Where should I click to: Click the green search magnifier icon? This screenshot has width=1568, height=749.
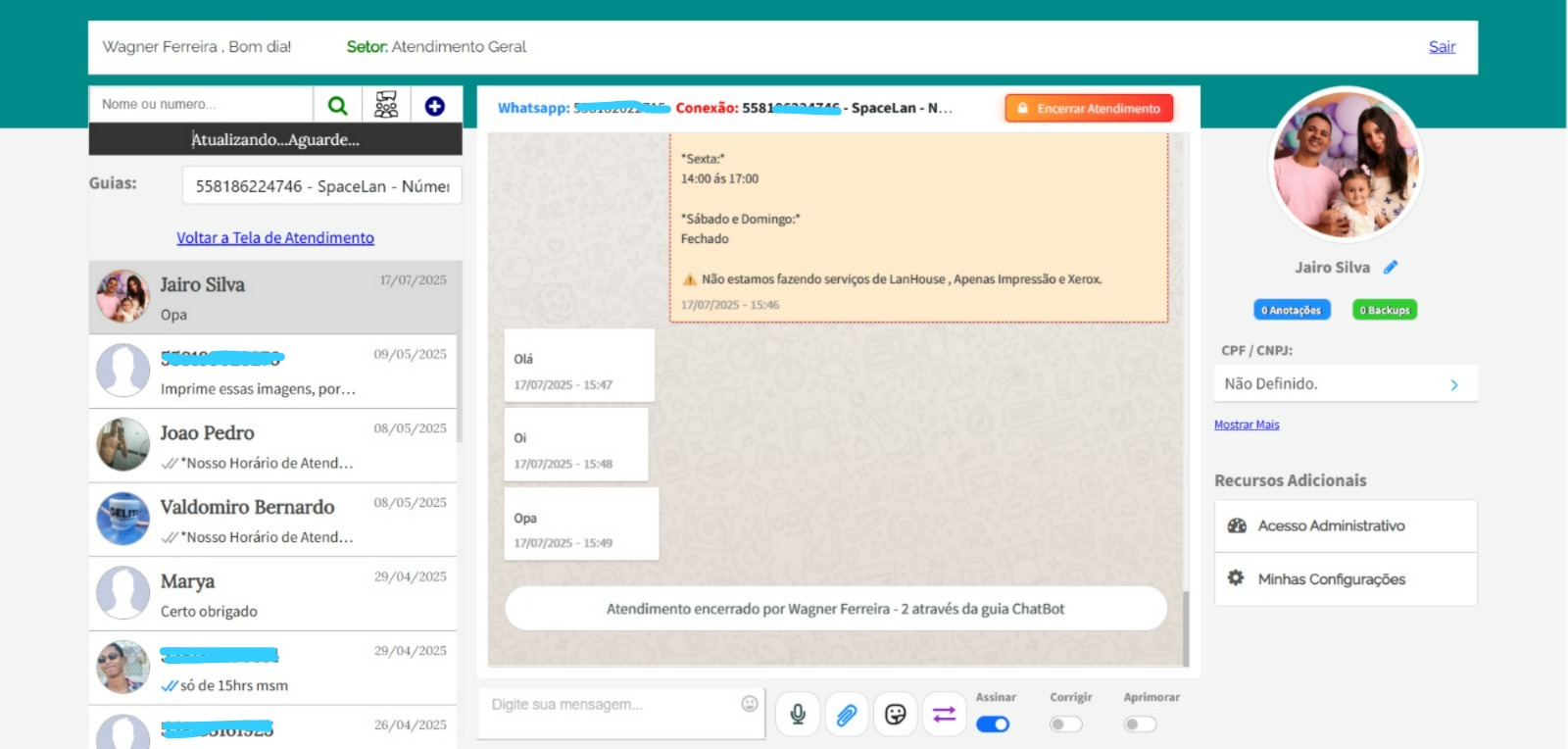point(337,106)
